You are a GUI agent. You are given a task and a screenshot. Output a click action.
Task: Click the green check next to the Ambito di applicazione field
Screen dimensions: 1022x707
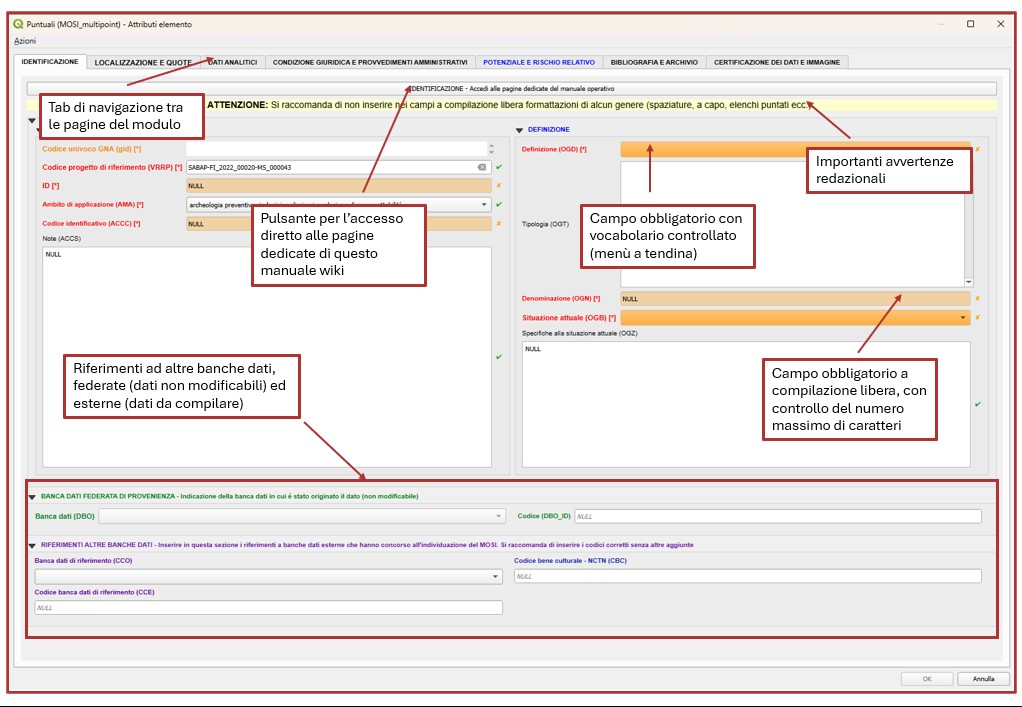(x=499, y=205)
